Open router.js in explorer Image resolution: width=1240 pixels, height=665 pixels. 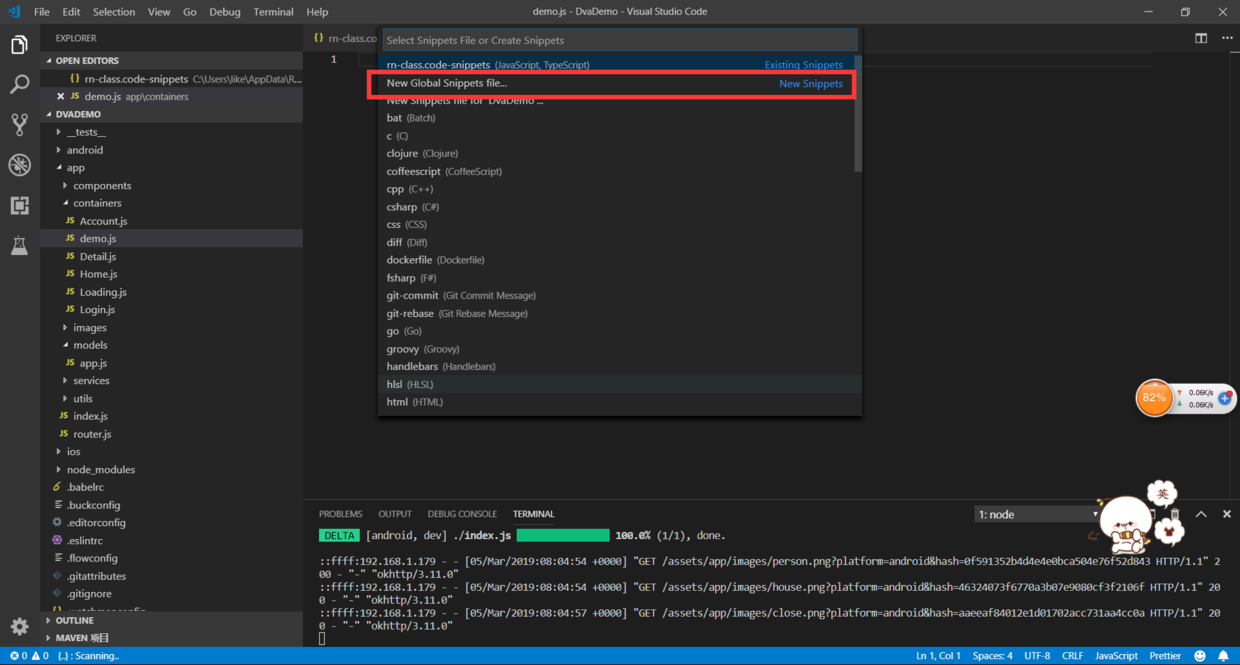pos(92,434)
